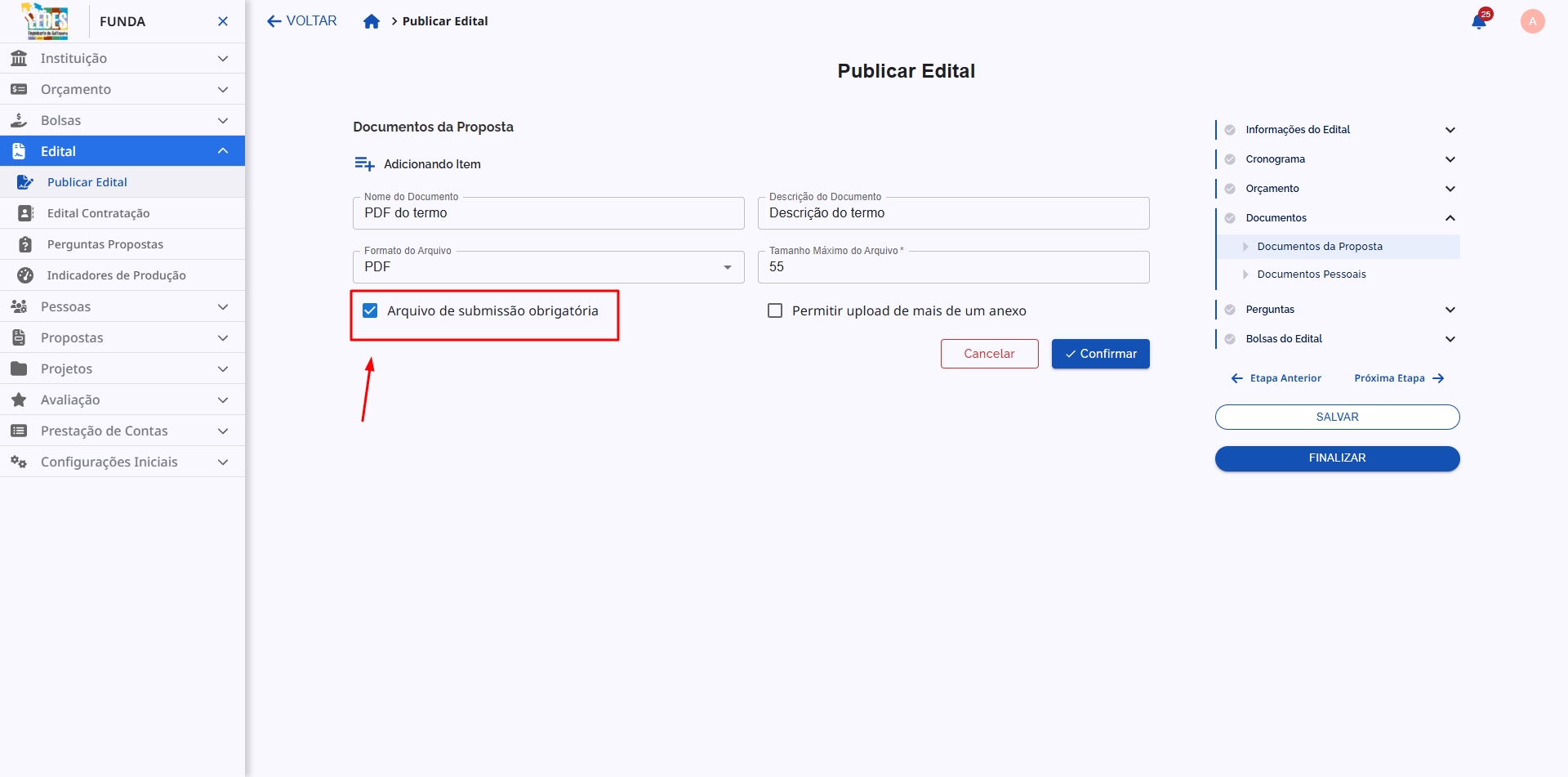Expand the Cronograma section
1568x777 pixels.
[1451, 159]
